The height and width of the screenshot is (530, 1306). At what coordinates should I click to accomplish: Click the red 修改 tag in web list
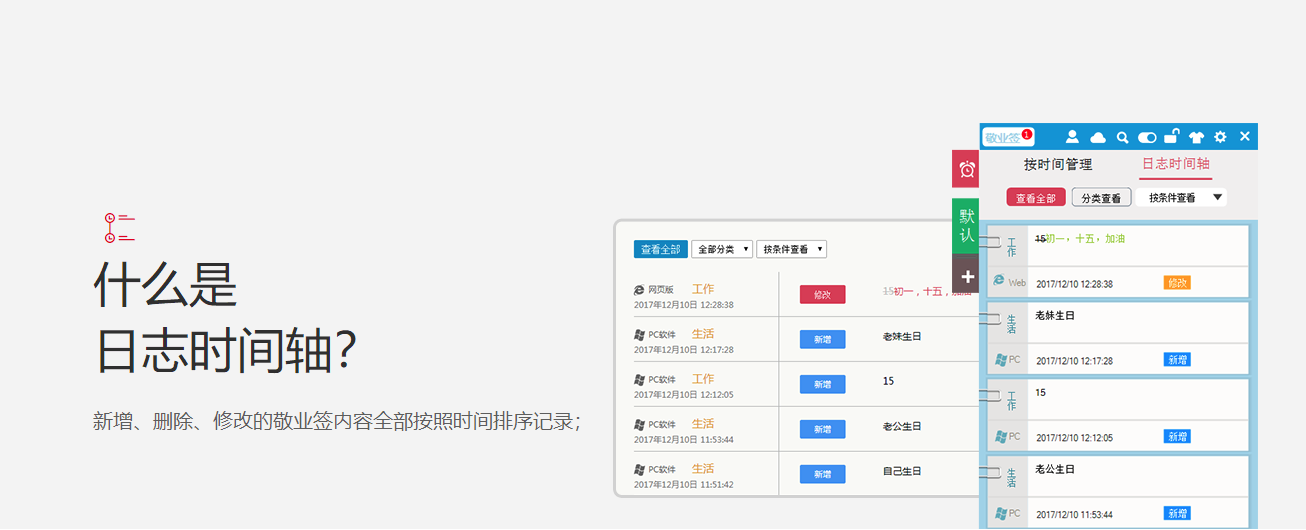coord(822,294)
